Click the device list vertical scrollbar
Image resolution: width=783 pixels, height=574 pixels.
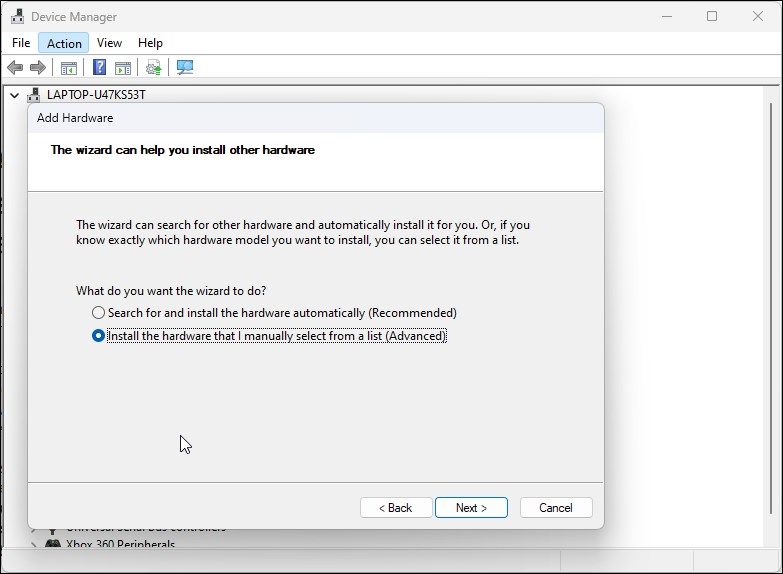coord(773,300)
